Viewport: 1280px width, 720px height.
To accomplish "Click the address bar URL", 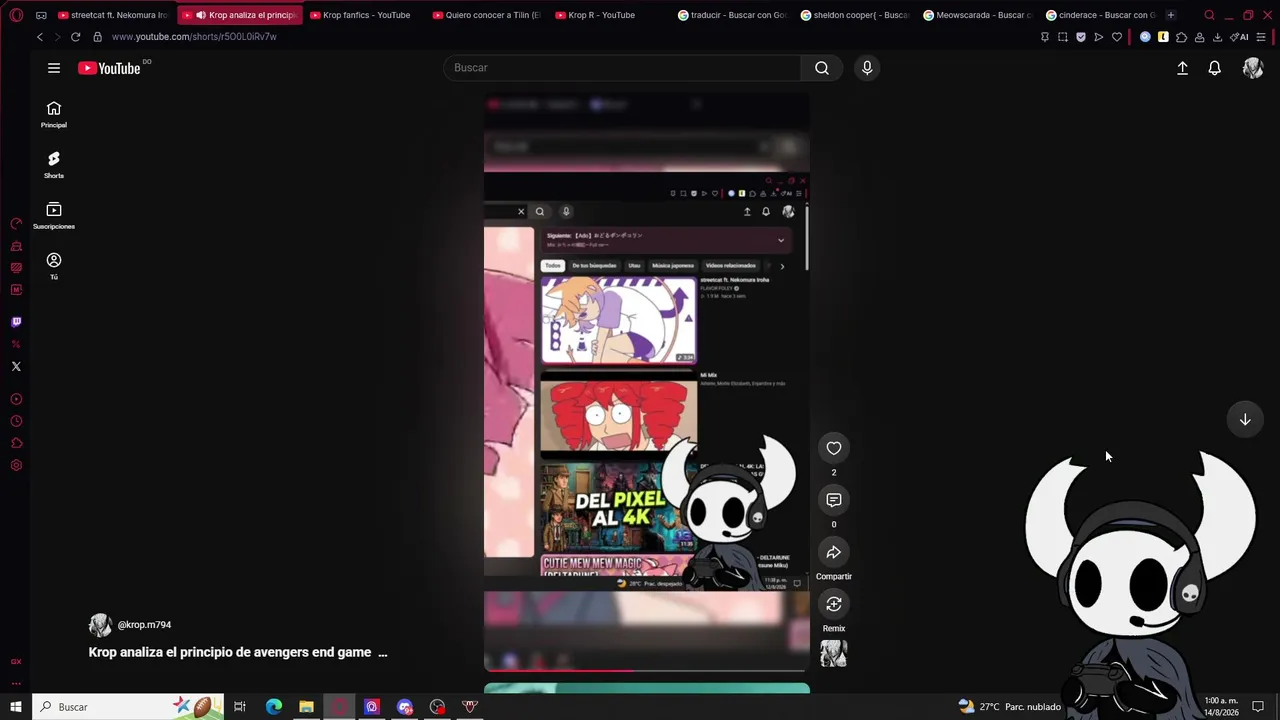I will [194, 37].
